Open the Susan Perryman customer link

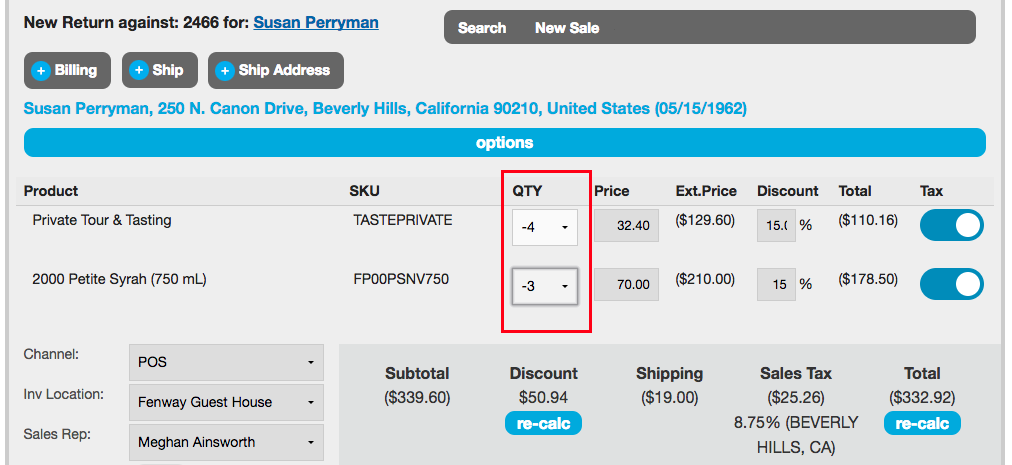tap(316, 22)
